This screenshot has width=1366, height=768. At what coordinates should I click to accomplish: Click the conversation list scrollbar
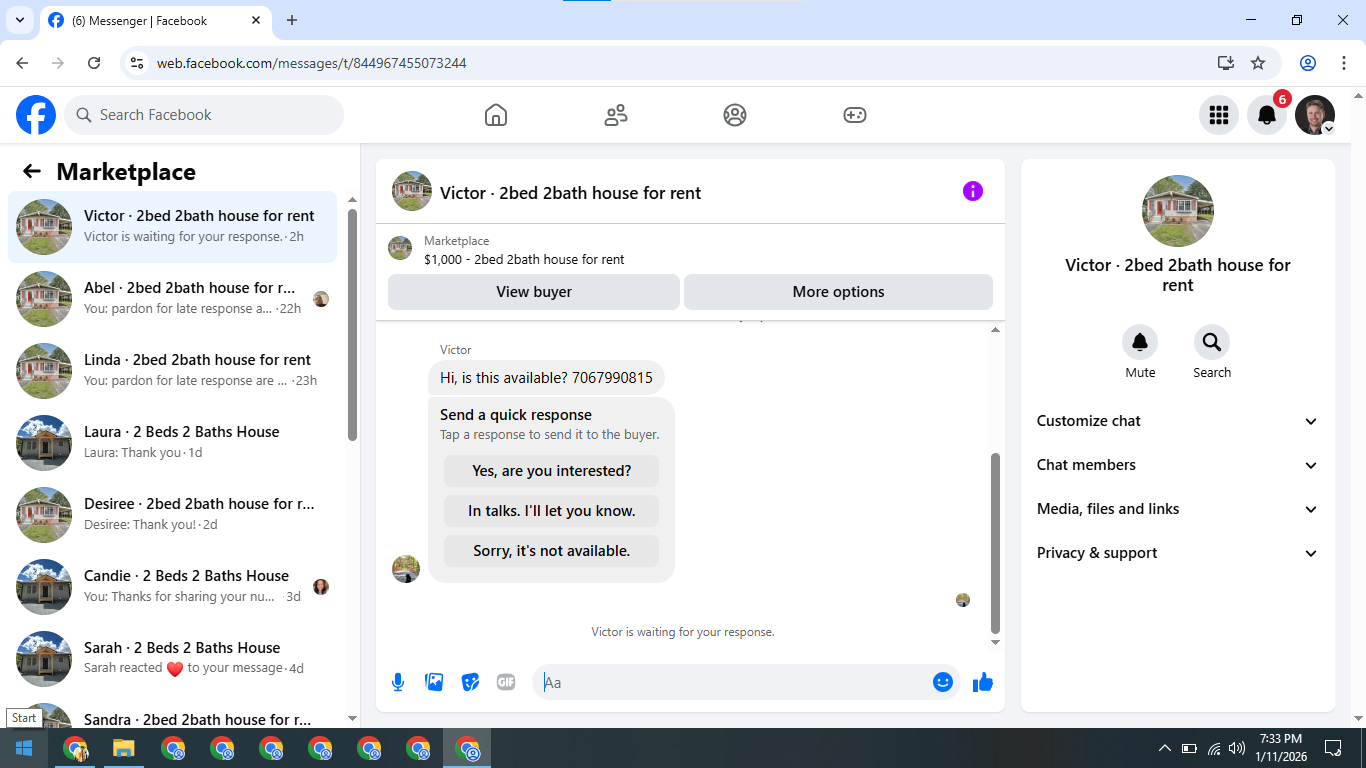352,325
